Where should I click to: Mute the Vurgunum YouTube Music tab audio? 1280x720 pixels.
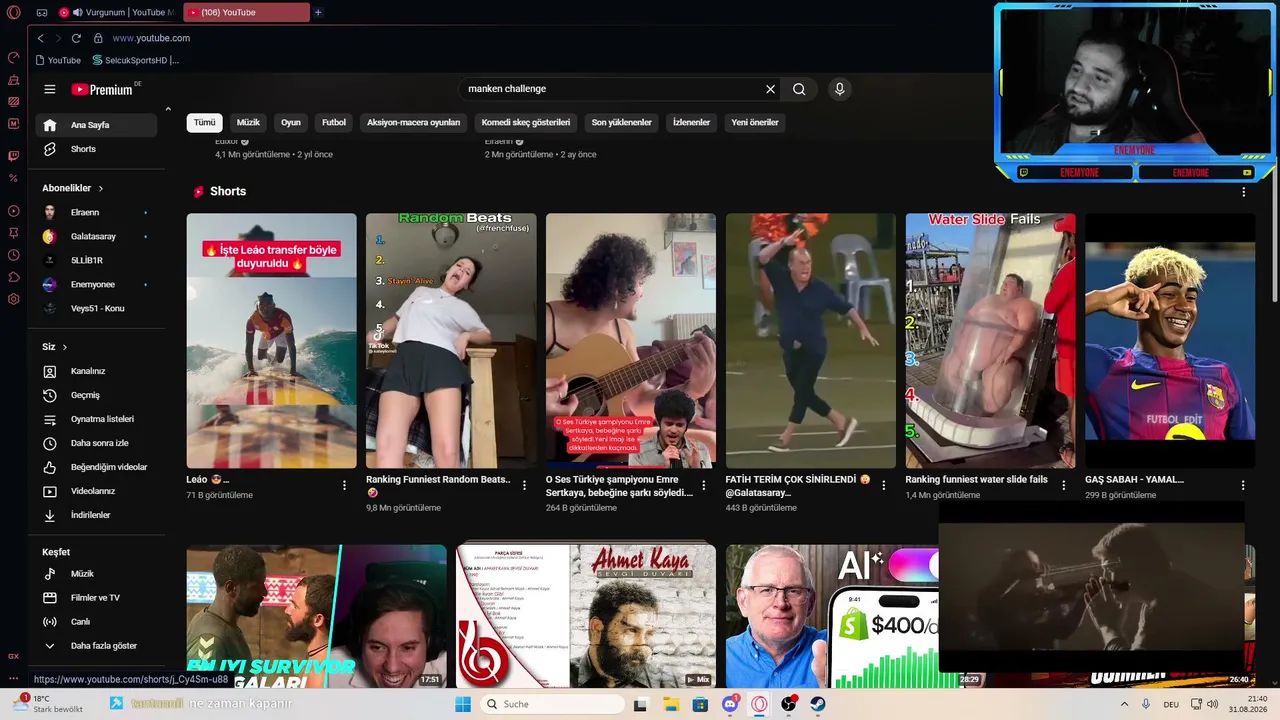77,12
